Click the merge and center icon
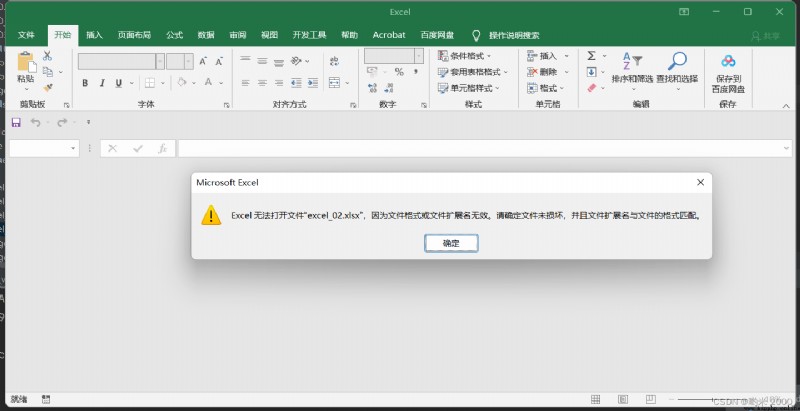The height and width of the screenshot is (411, 800). point(335,83)
